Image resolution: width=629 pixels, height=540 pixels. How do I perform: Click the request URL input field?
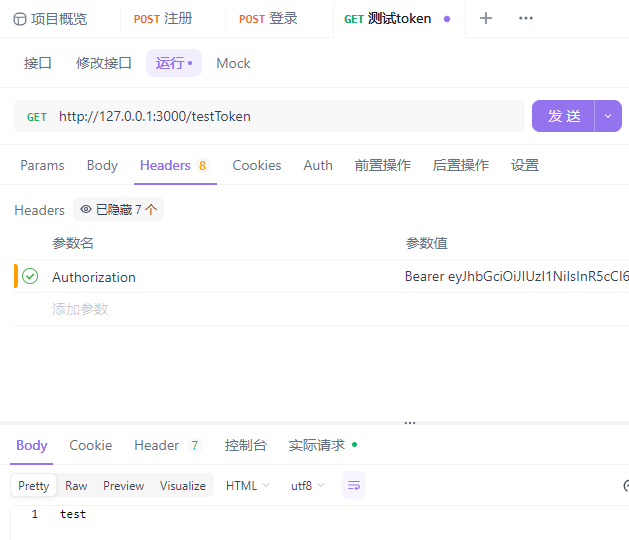click(285, 116)
